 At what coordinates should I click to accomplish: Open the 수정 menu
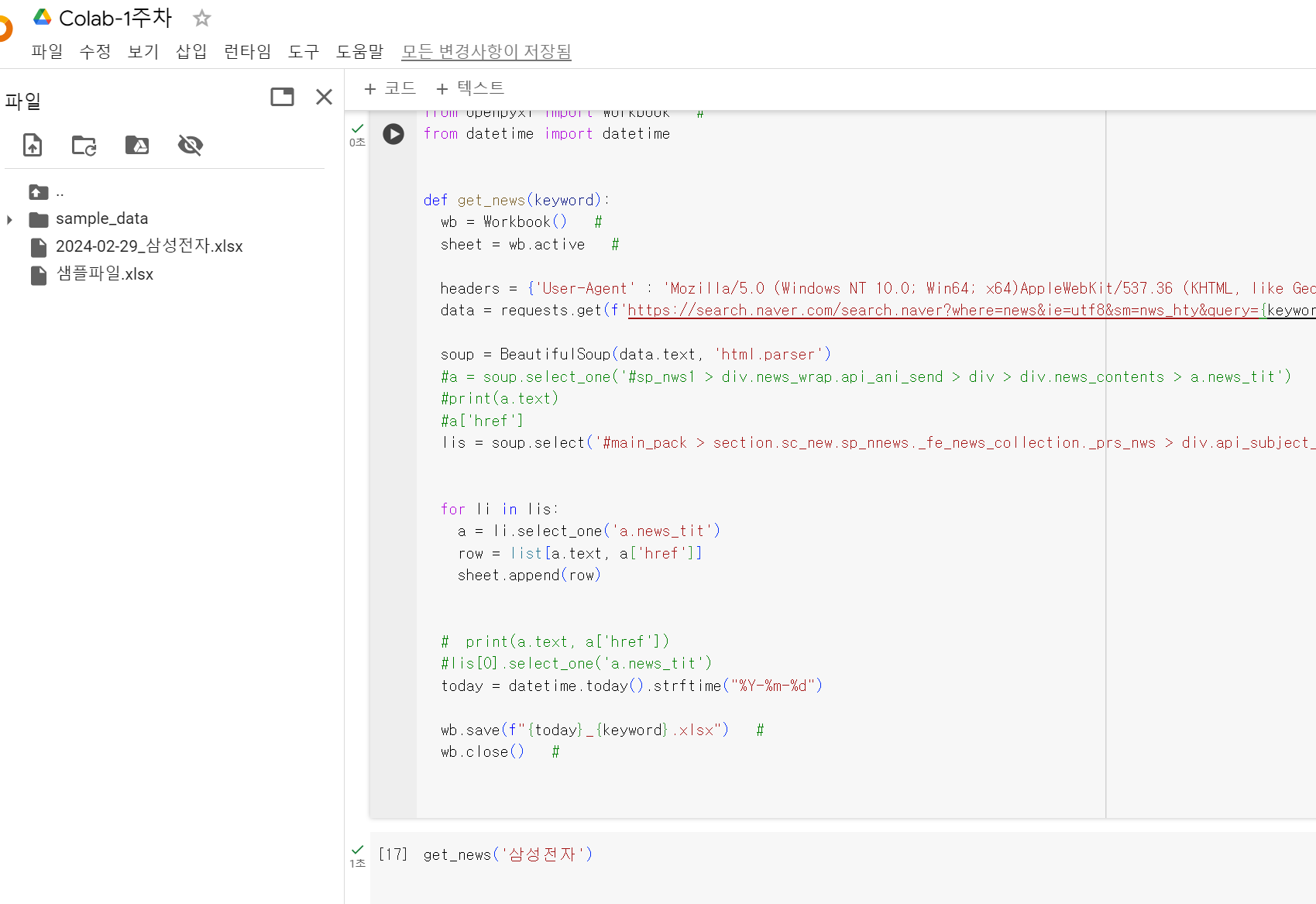point(95,52)
